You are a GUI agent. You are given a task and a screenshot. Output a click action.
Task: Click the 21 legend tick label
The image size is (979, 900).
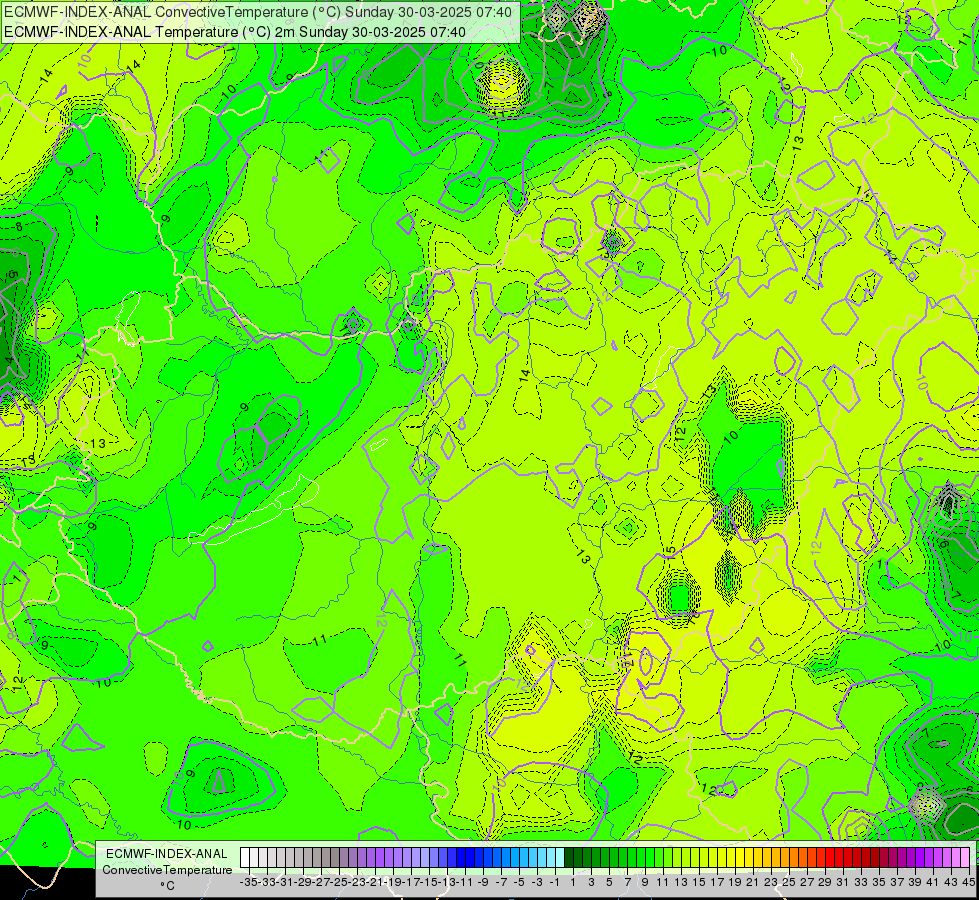[753, 882]
